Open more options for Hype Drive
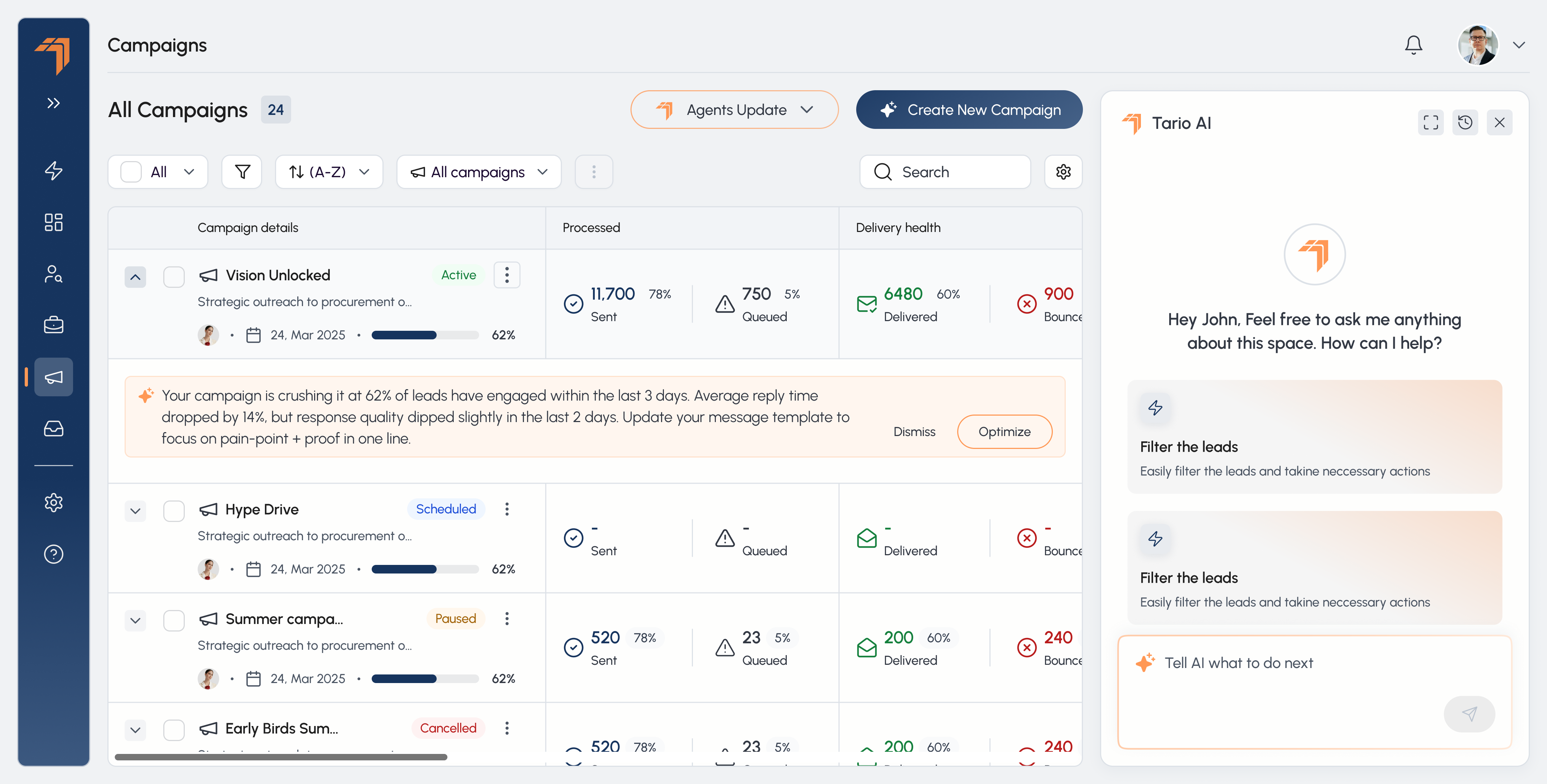The height and width of the screenshot is (784, 1547). [507, 509]
